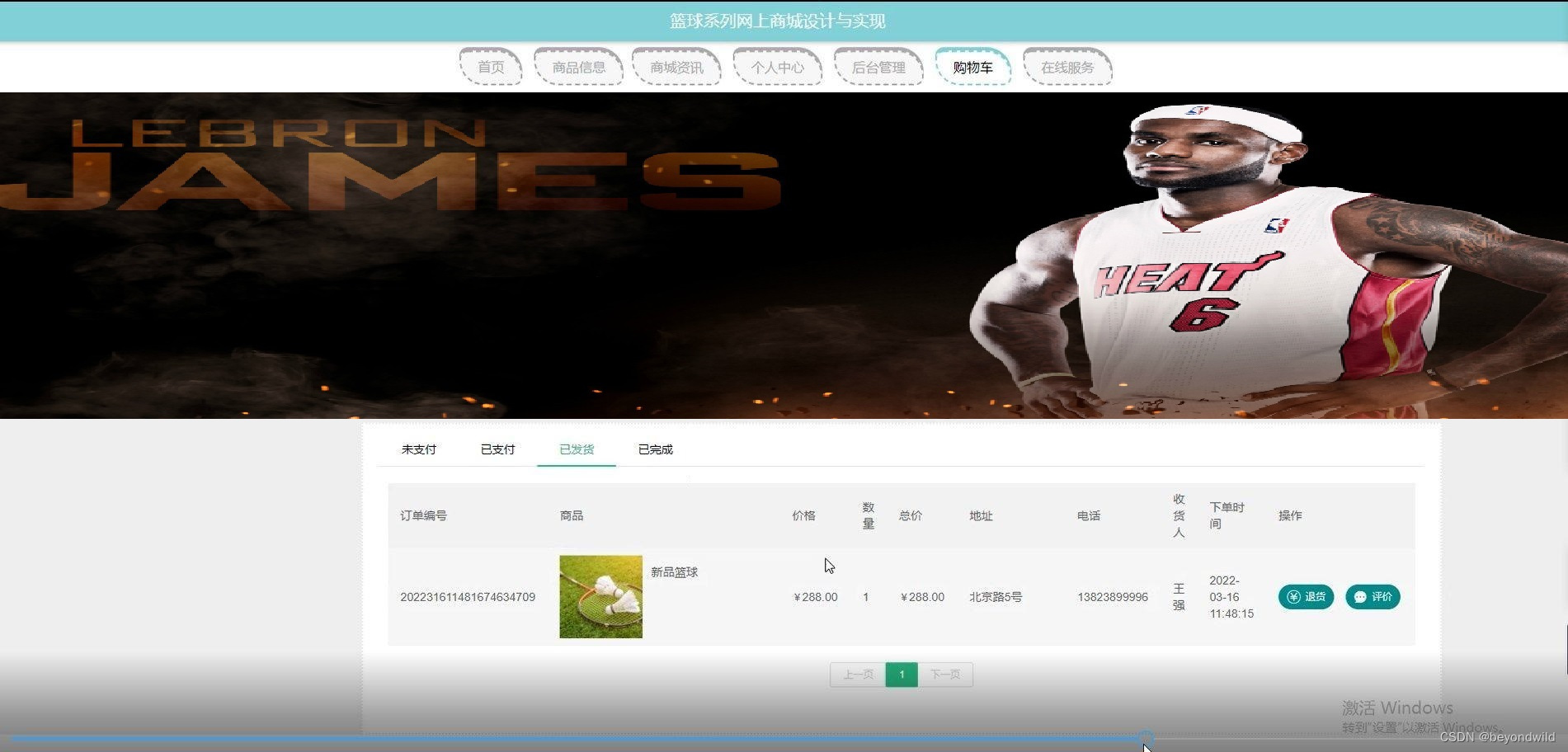Viewport: 1568px width, 752px height.
Task: Click the phone number 13823899996
Action: point(1113,597)
